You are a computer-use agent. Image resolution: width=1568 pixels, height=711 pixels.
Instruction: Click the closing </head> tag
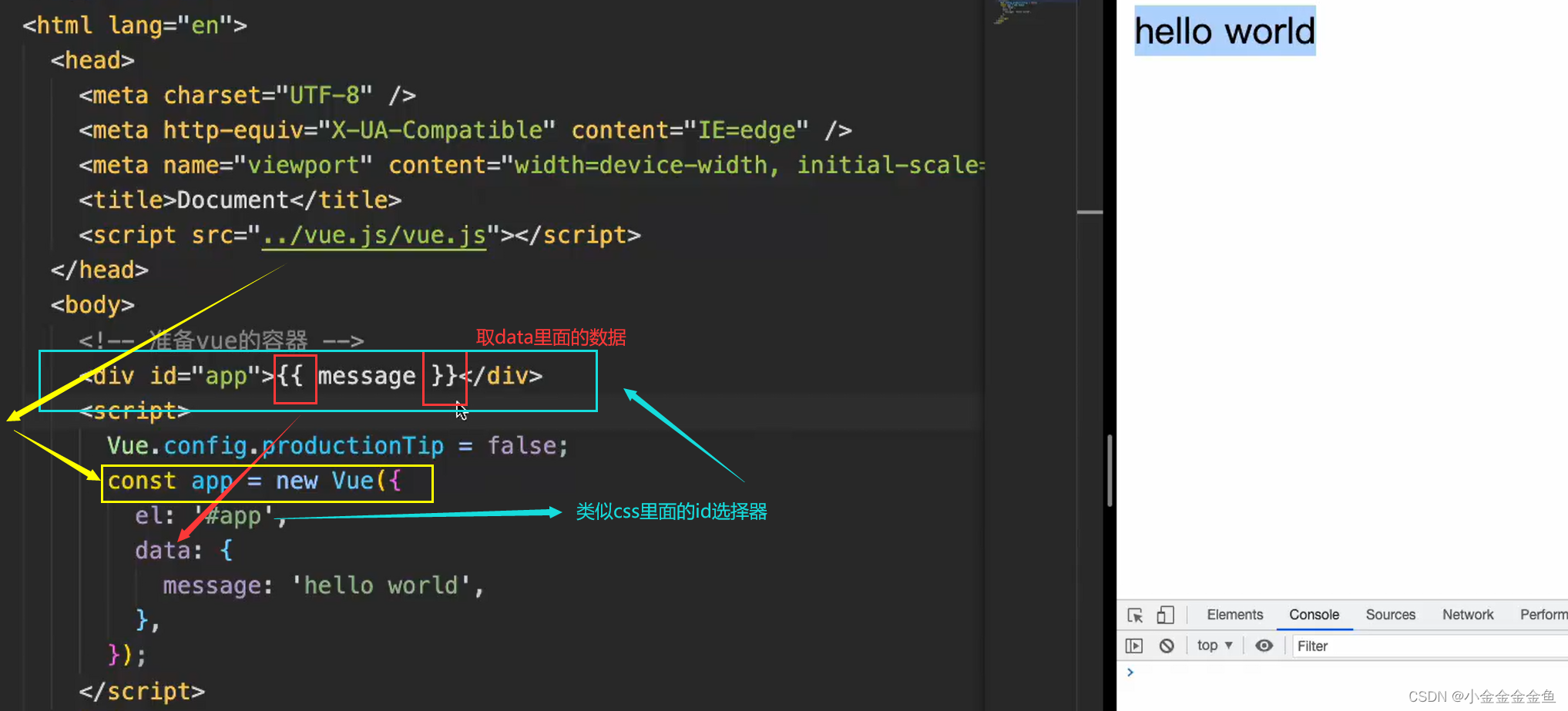[99, 270]
